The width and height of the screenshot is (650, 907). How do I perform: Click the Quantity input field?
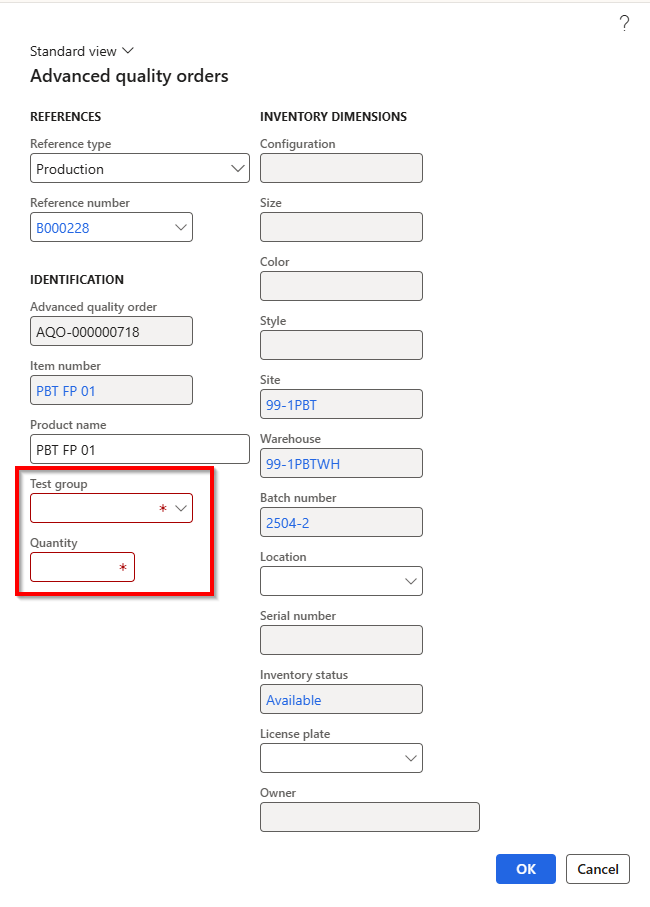click(x=76, y=568)
